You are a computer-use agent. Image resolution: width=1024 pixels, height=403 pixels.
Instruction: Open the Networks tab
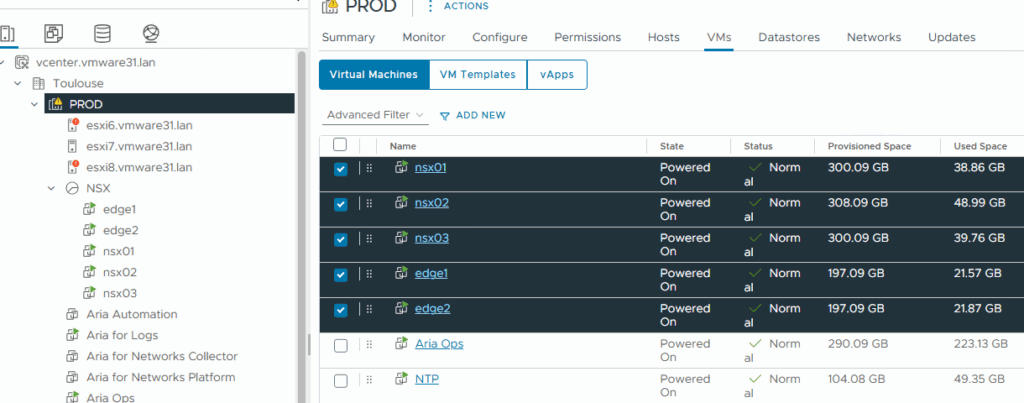[874, 37]
